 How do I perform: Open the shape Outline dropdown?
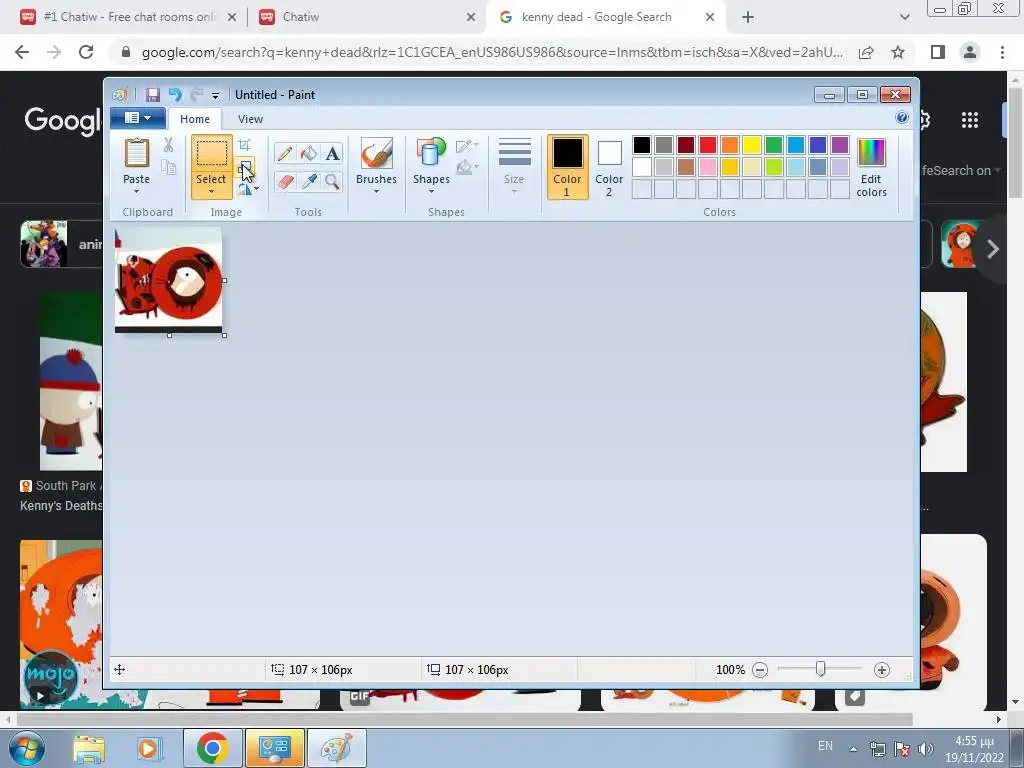pyautogui.click(x=467, y=145)
